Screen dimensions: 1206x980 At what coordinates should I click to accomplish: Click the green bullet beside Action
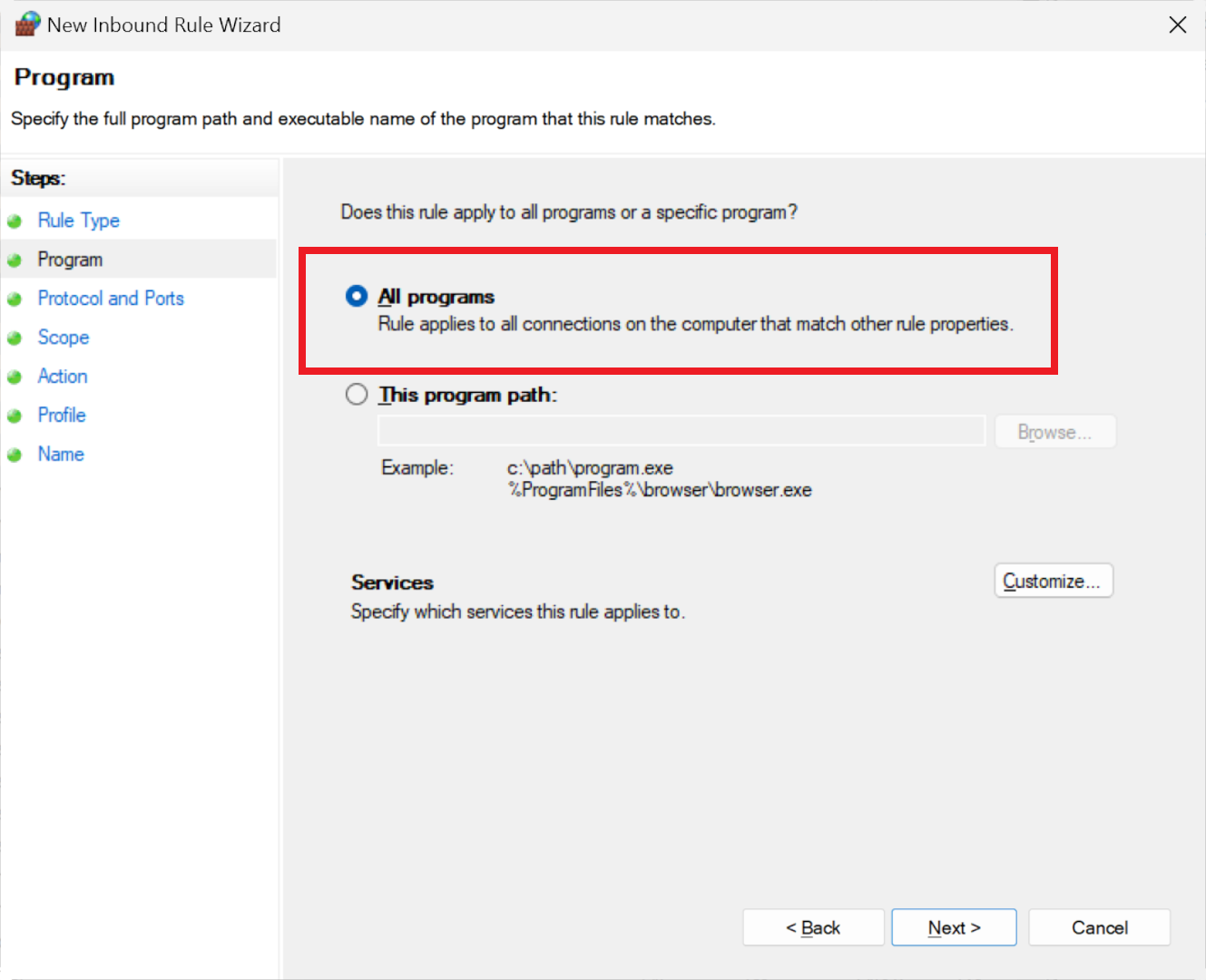tap(15, 377)
